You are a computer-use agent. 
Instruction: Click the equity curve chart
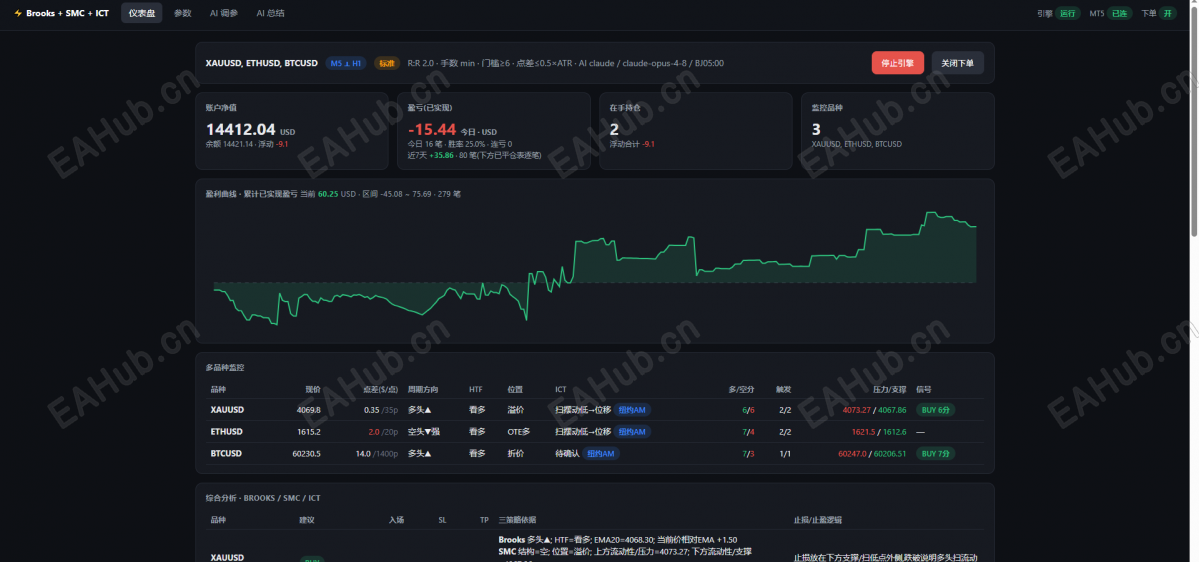tap(595, 268)
